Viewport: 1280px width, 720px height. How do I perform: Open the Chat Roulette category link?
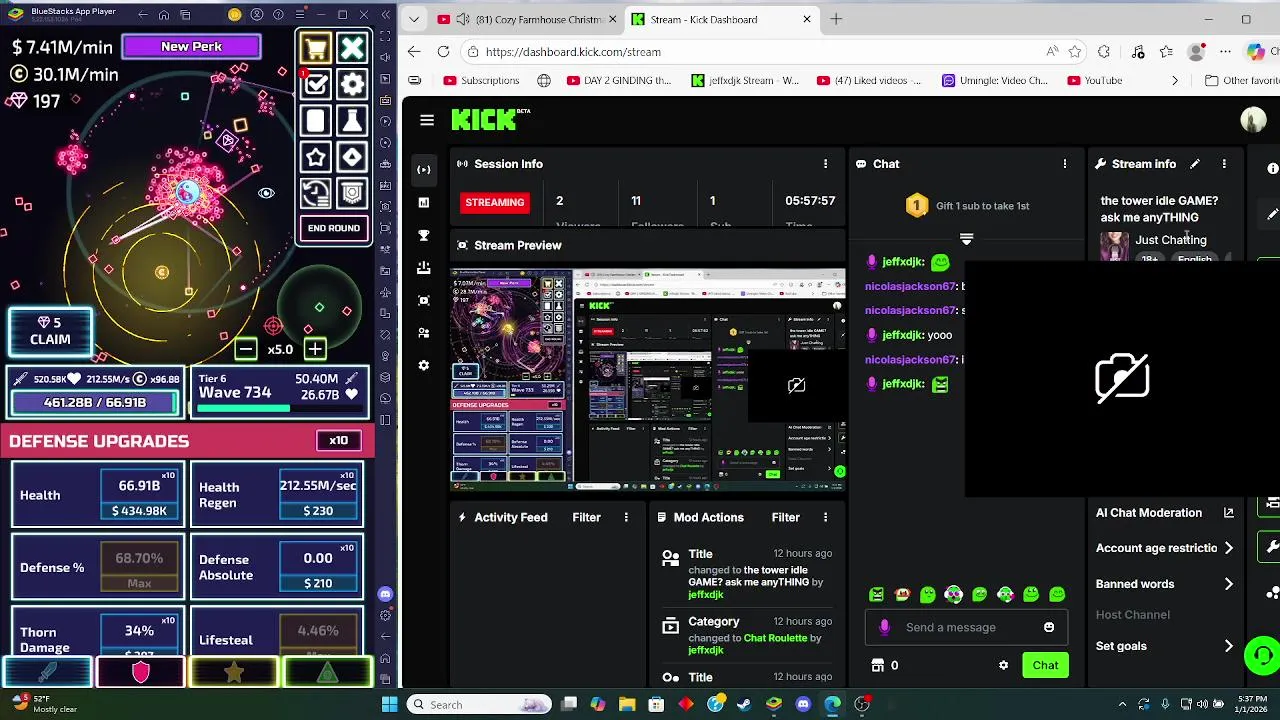pos(775,638)
